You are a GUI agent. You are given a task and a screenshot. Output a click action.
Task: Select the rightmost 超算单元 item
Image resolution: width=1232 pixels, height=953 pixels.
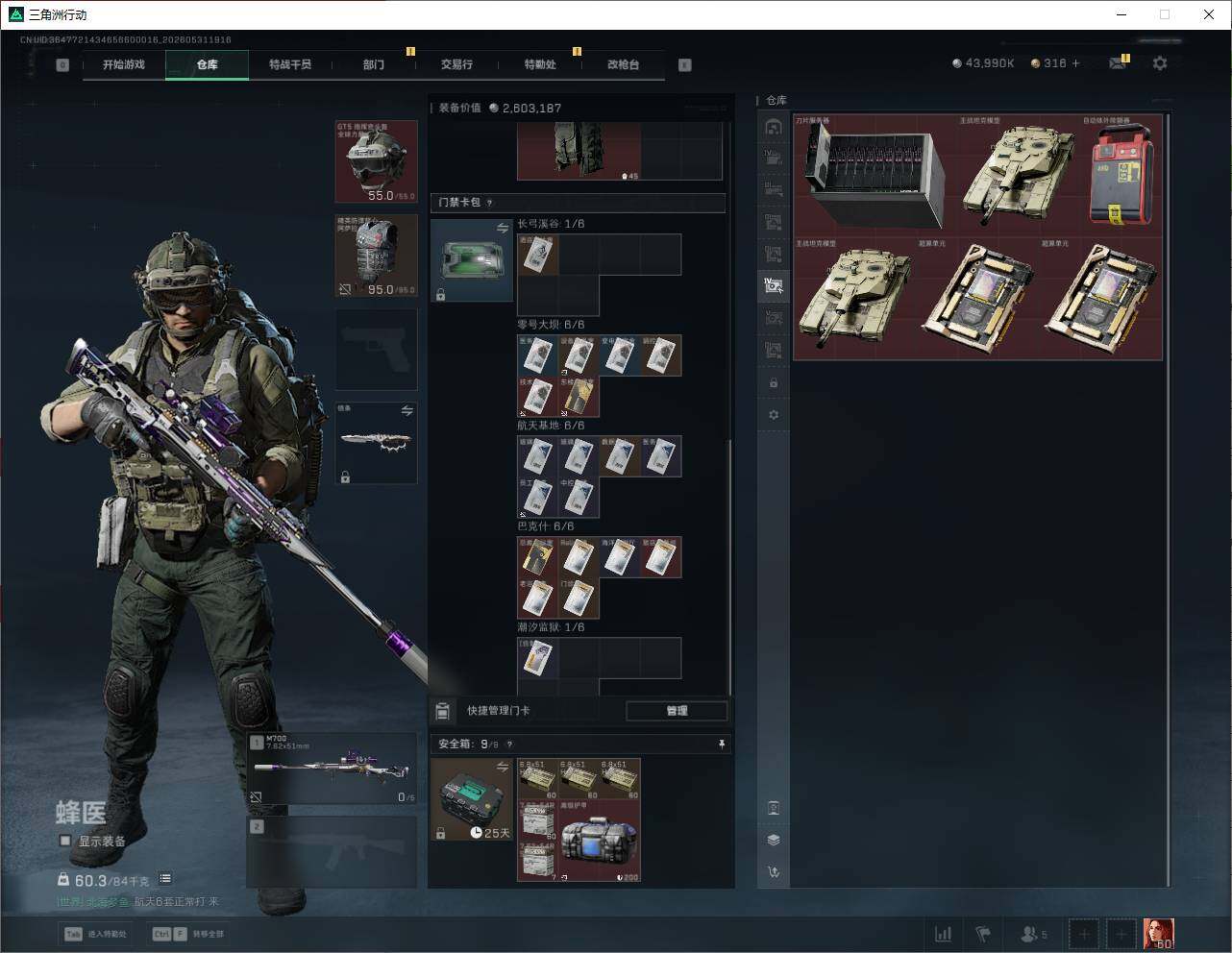pos(1101,298)
